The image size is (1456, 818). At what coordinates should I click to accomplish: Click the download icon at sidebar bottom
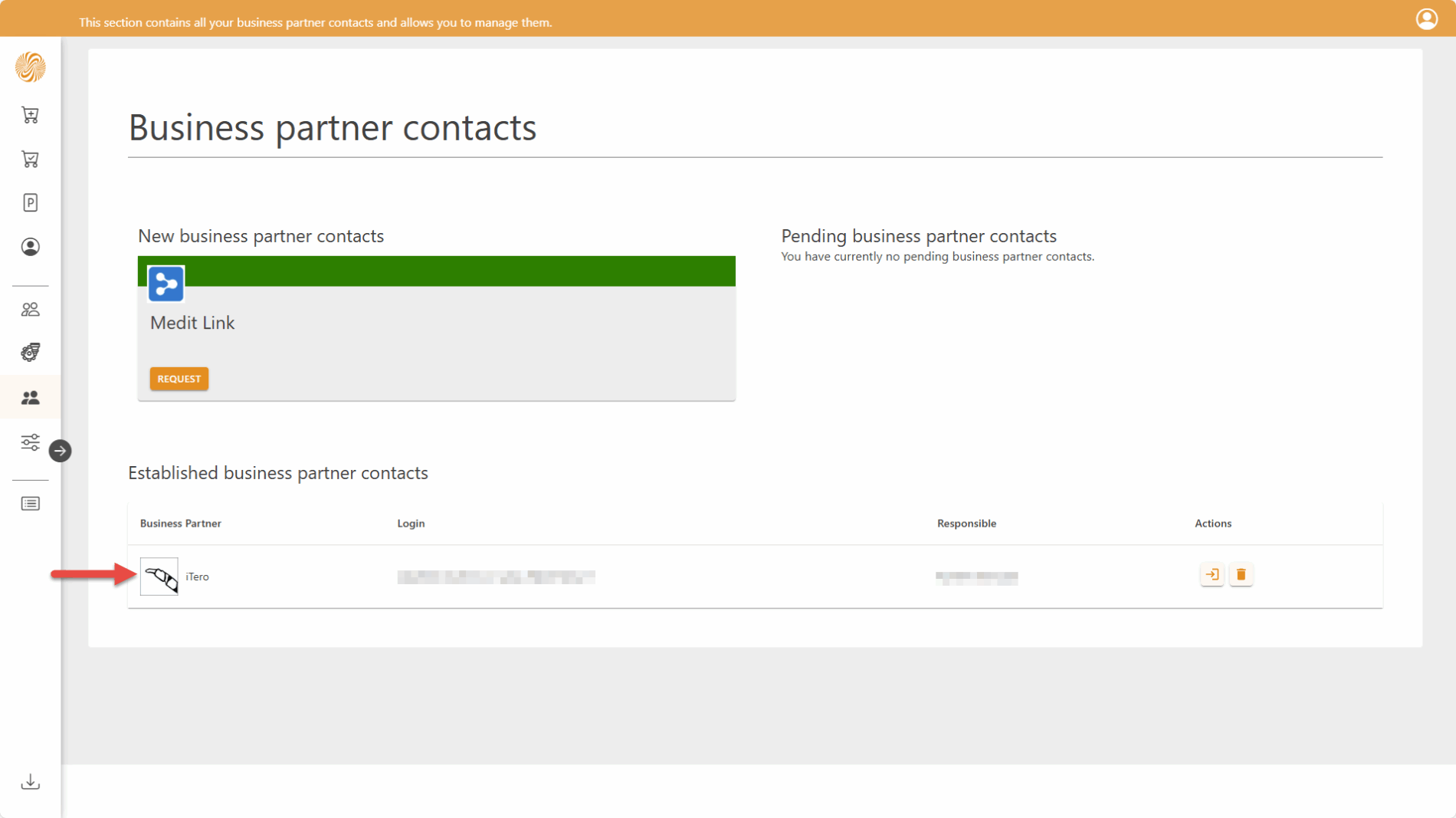pyautogui.click(x=31, y=781)
